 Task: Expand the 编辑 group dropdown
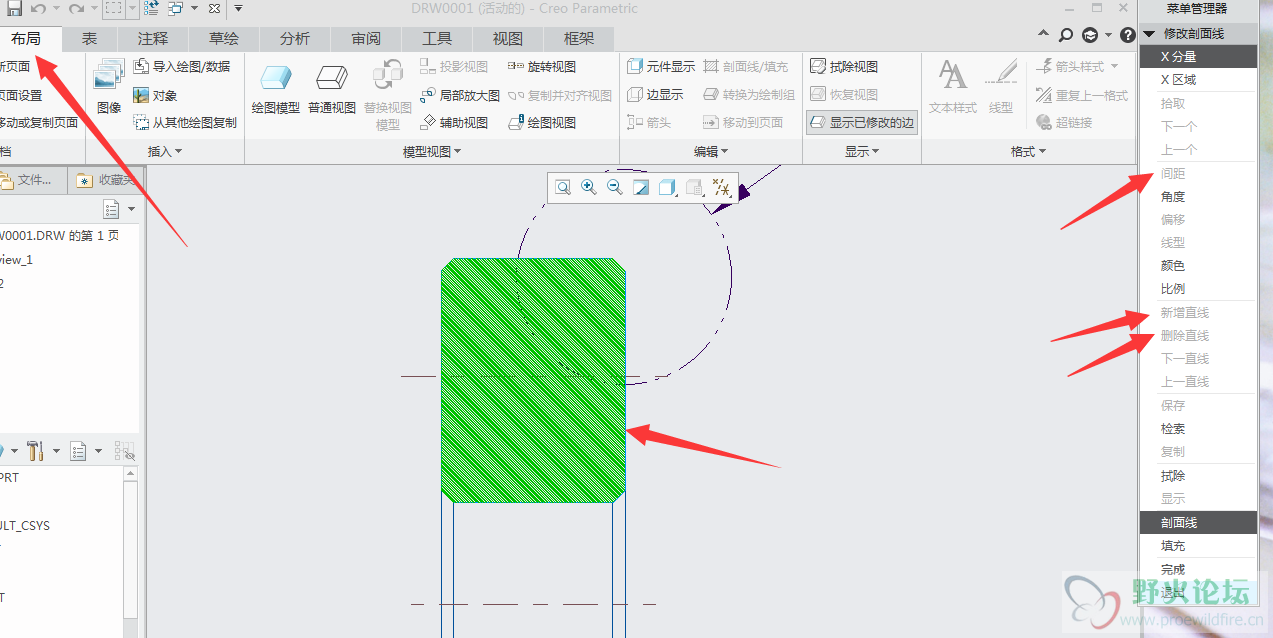click(711, 151)
